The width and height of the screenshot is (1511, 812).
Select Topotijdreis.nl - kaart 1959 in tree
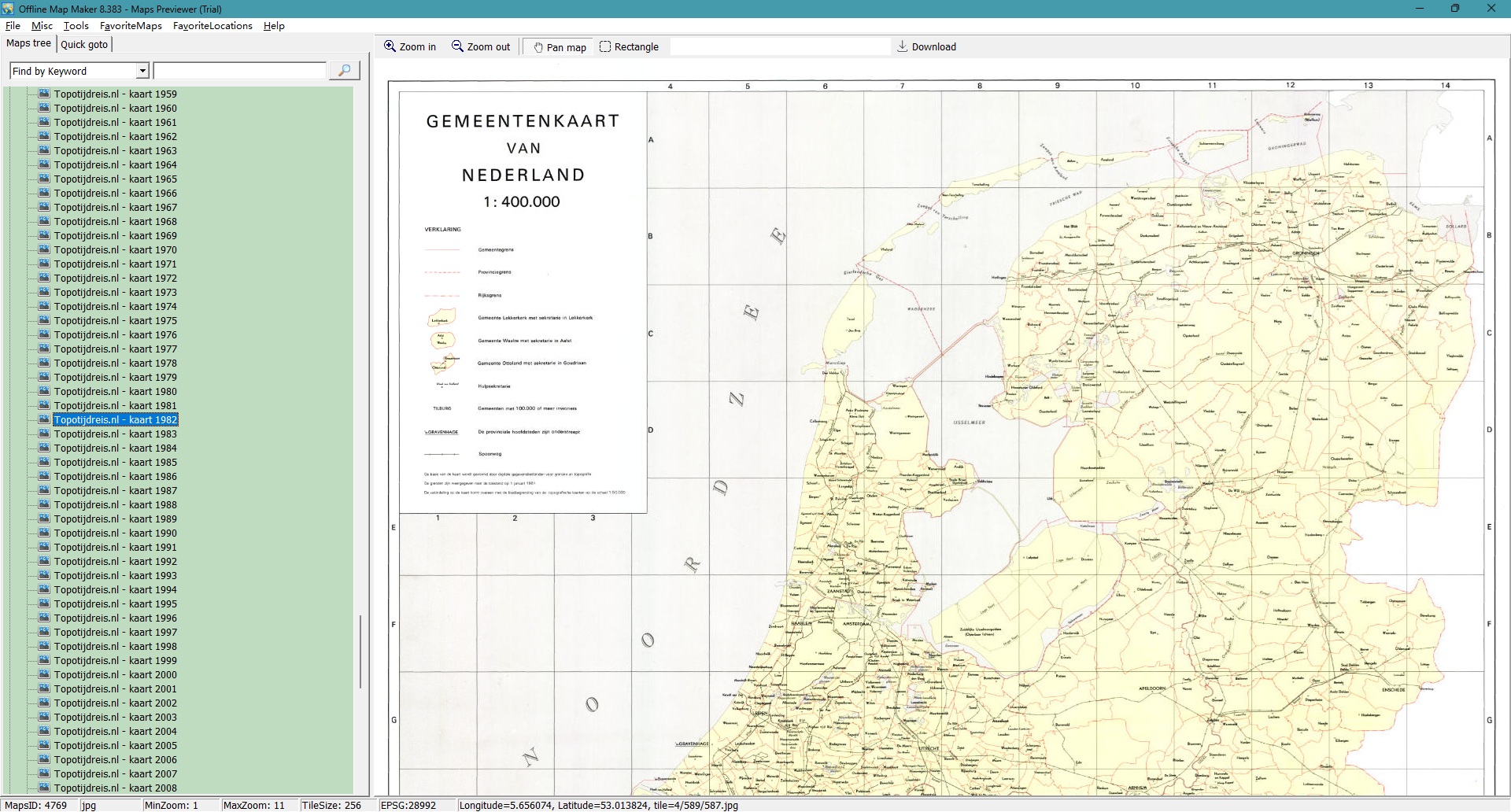point(115,94)
